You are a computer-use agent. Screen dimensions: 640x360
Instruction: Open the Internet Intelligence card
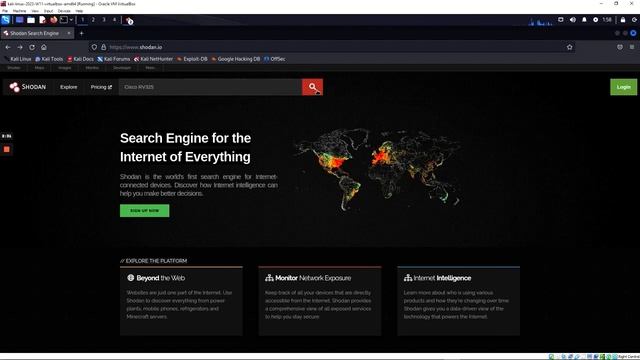458,301
